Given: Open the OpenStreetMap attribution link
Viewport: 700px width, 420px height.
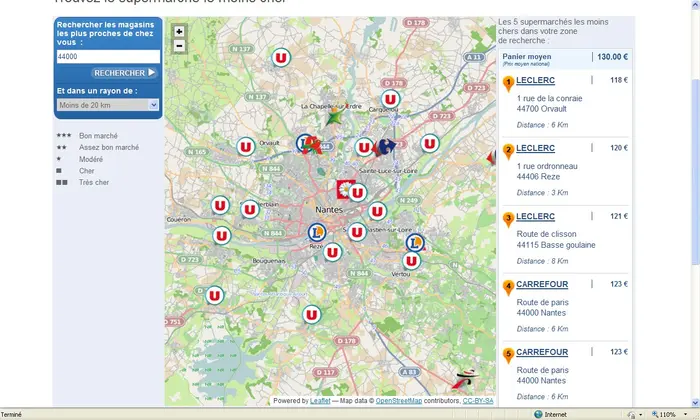Looking at the screenshot, I should 399,401.
